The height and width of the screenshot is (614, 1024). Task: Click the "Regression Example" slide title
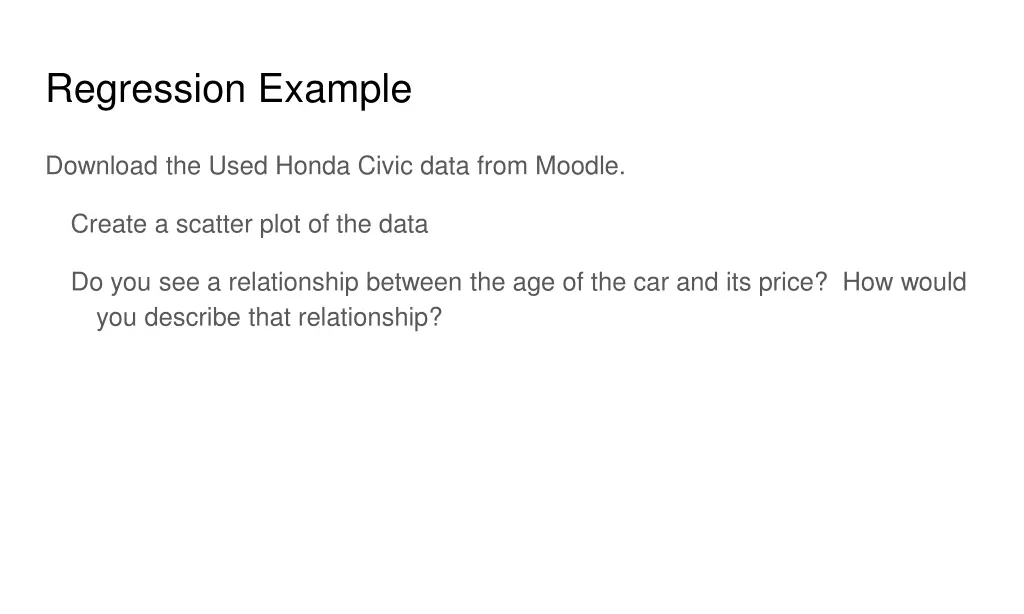(x=228, y=89)
